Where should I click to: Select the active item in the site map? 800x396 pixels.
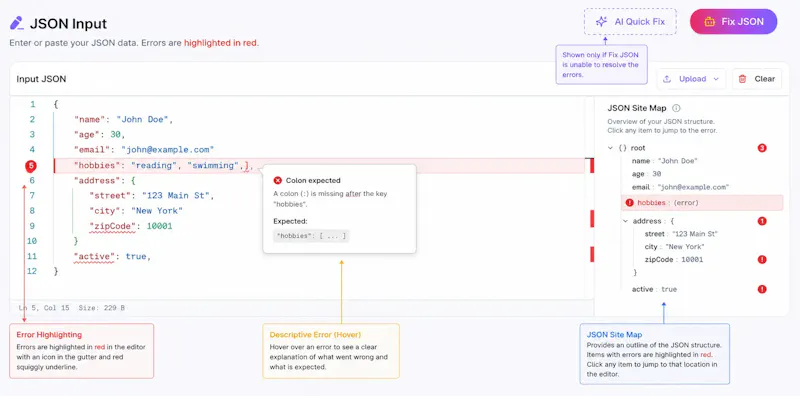tap(654, 289)
